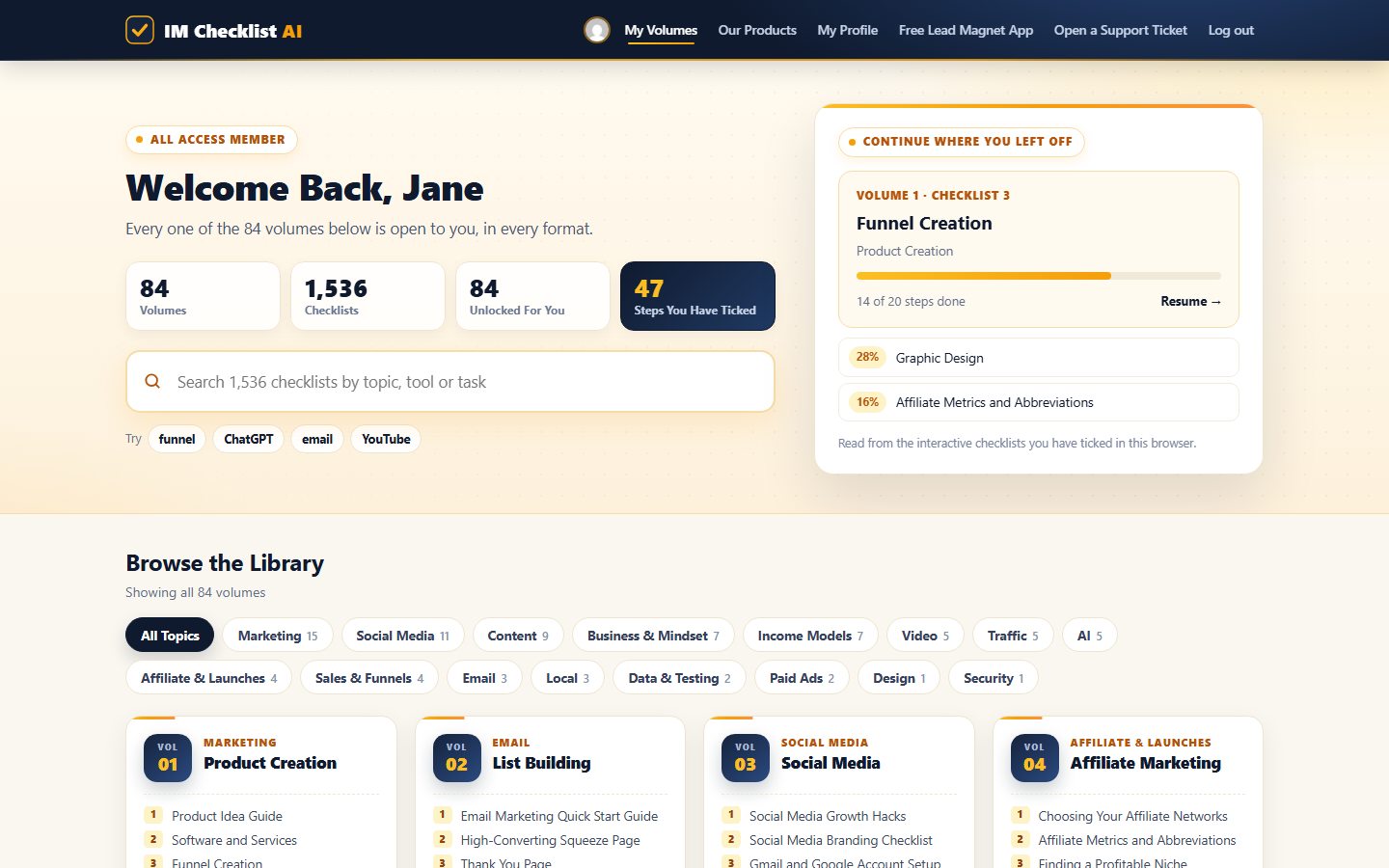Viewport: 1389px width, 868px height.
Task: Open the 16% Affiliate Metrics and Abbreviations row
Action: pyautogui.click(x=1039, y=402)
